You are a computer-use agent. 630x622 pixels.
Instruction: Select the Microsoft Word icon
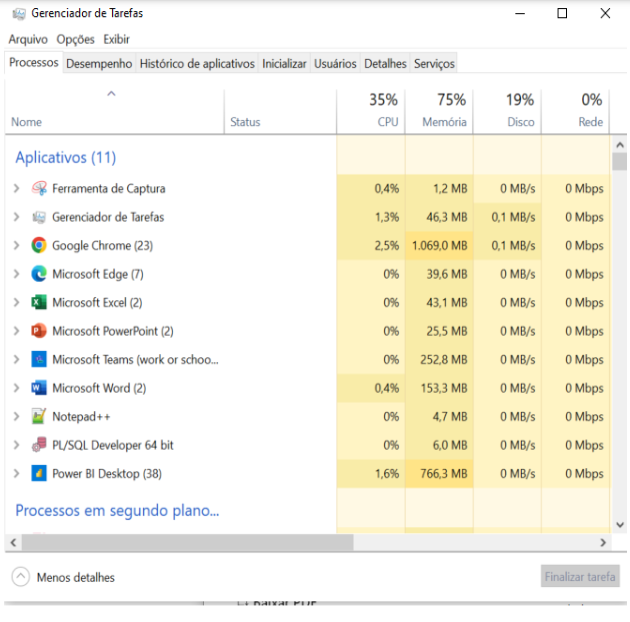point(39,388)
